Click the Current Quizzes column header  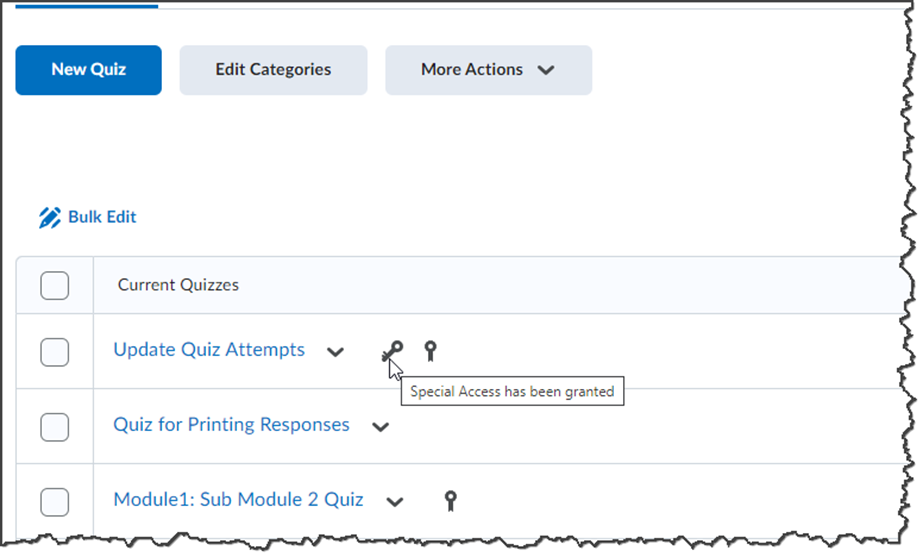click(x=178, y=285)
